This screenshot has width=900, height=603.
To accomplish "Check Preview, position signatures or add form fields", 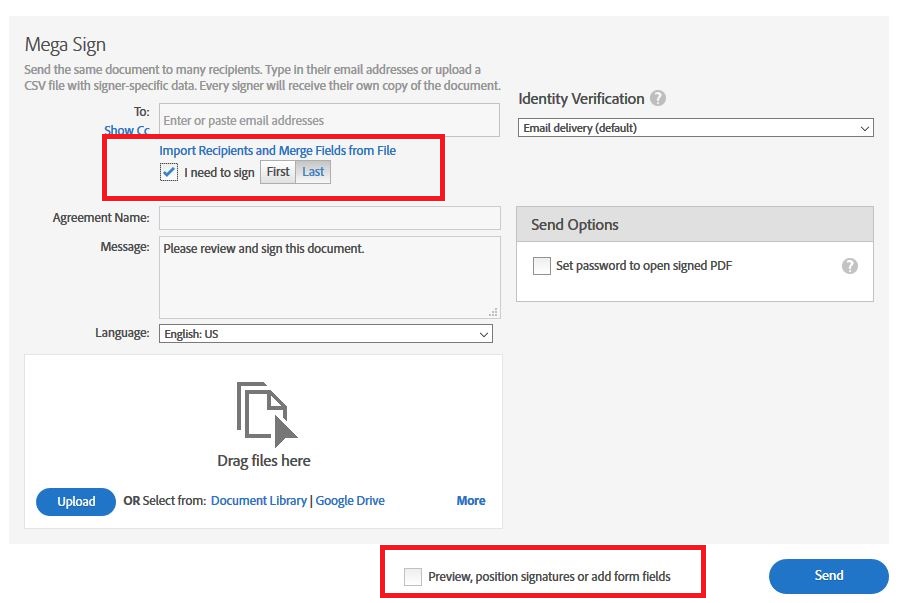I will click(411, 576).
